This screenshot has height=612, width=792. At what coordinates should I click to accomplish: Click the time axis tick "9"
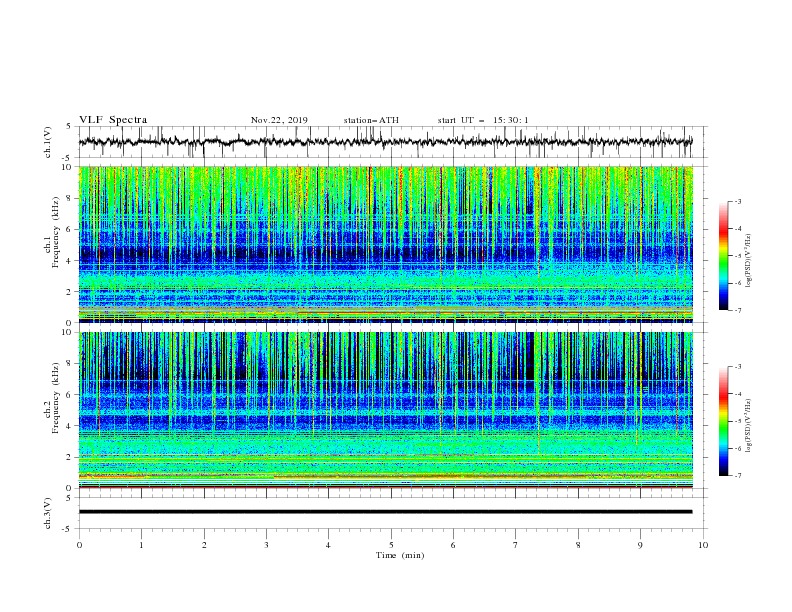coord(640,545)
